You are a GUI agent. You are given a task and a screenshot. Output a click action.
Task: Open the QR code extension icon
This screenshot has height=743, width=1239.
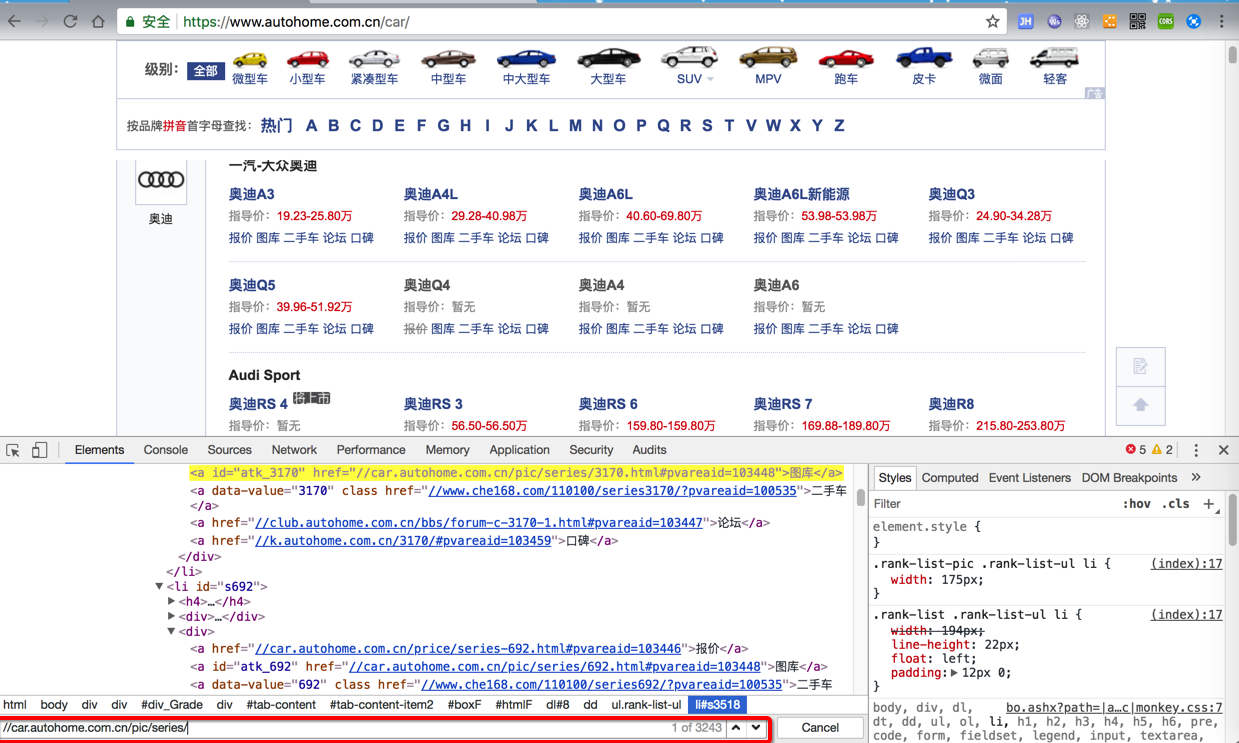tap(1138, 21)
